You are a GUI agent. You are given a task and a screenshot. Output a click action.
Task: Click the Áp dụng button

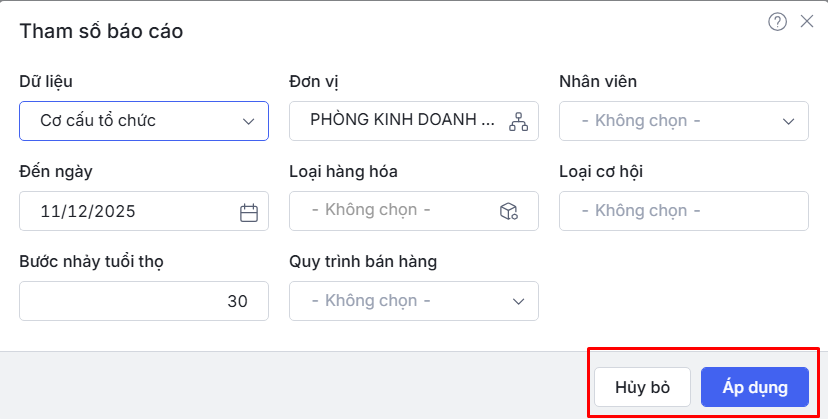pyautogui.click(x=754, y=387)
